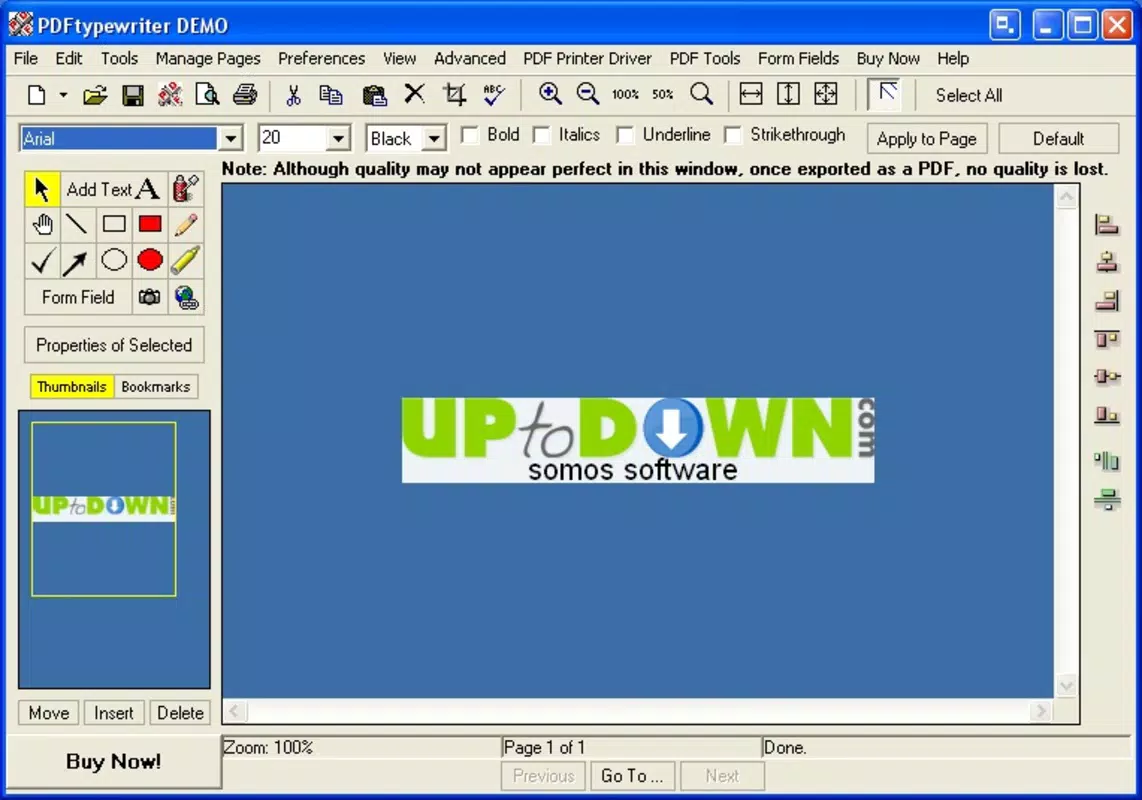Click the Form Field button

(x=78, y=297)
